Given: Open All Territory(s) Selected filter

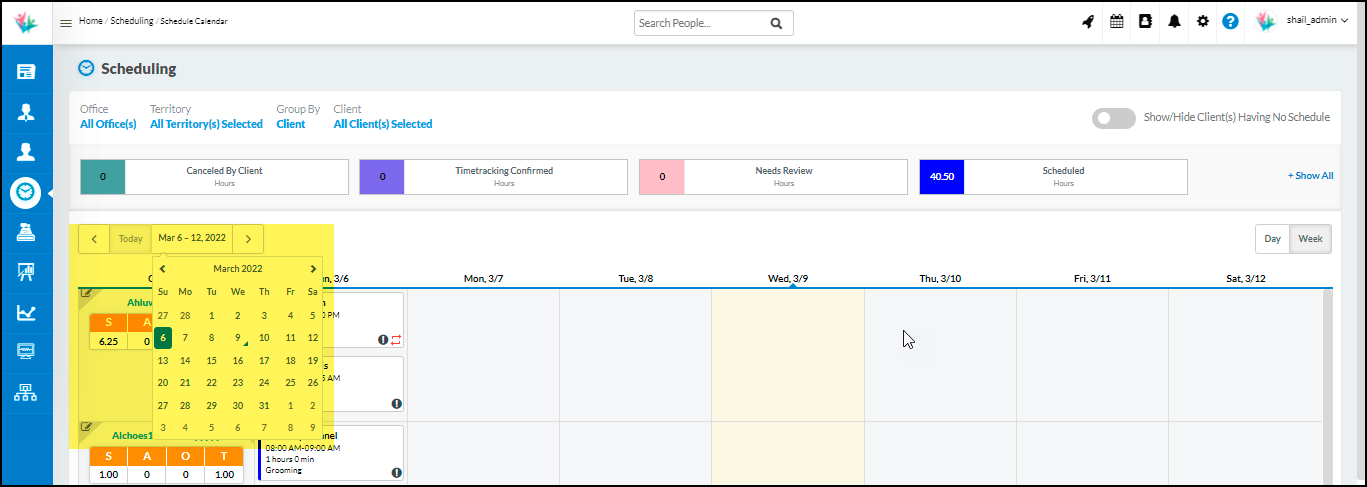Looking at the screenshot, I should click(x=206, y=124).
